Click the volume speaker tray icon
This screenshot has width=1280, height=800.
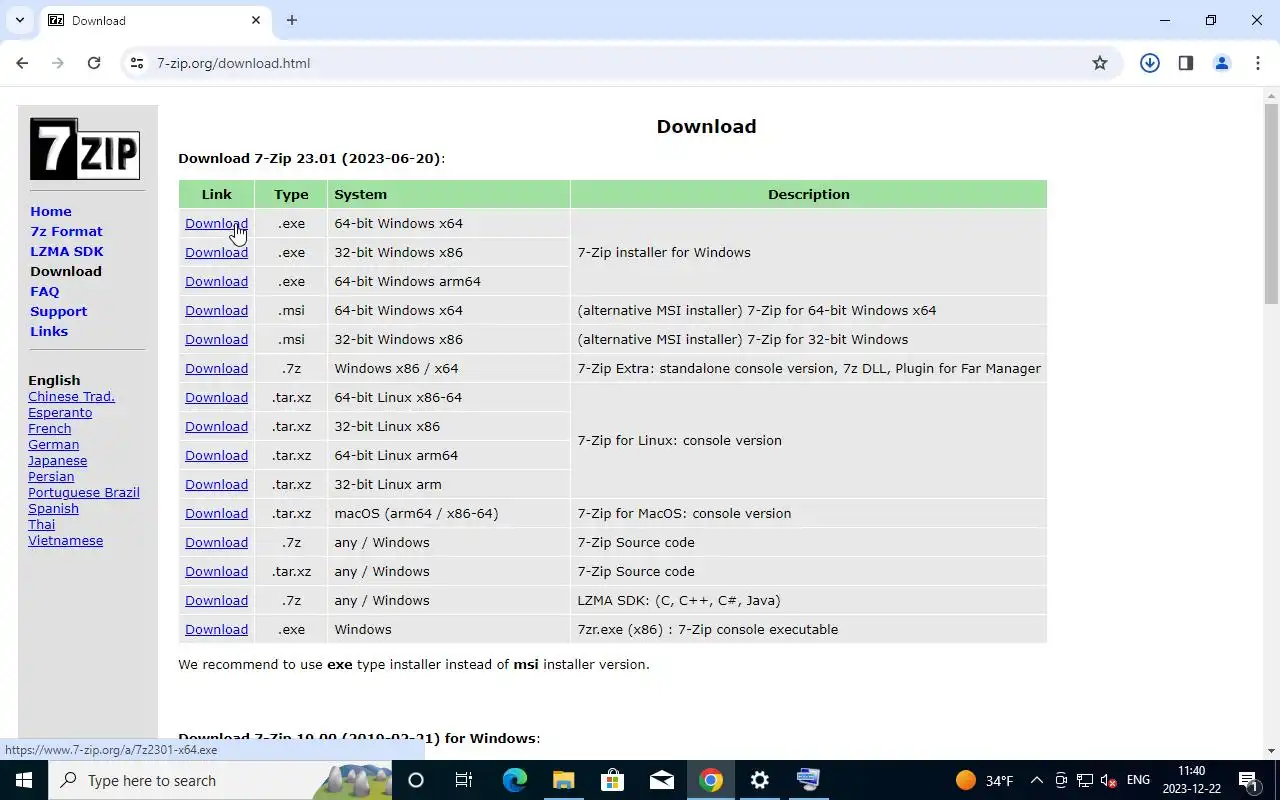(x=1108, y=780)
